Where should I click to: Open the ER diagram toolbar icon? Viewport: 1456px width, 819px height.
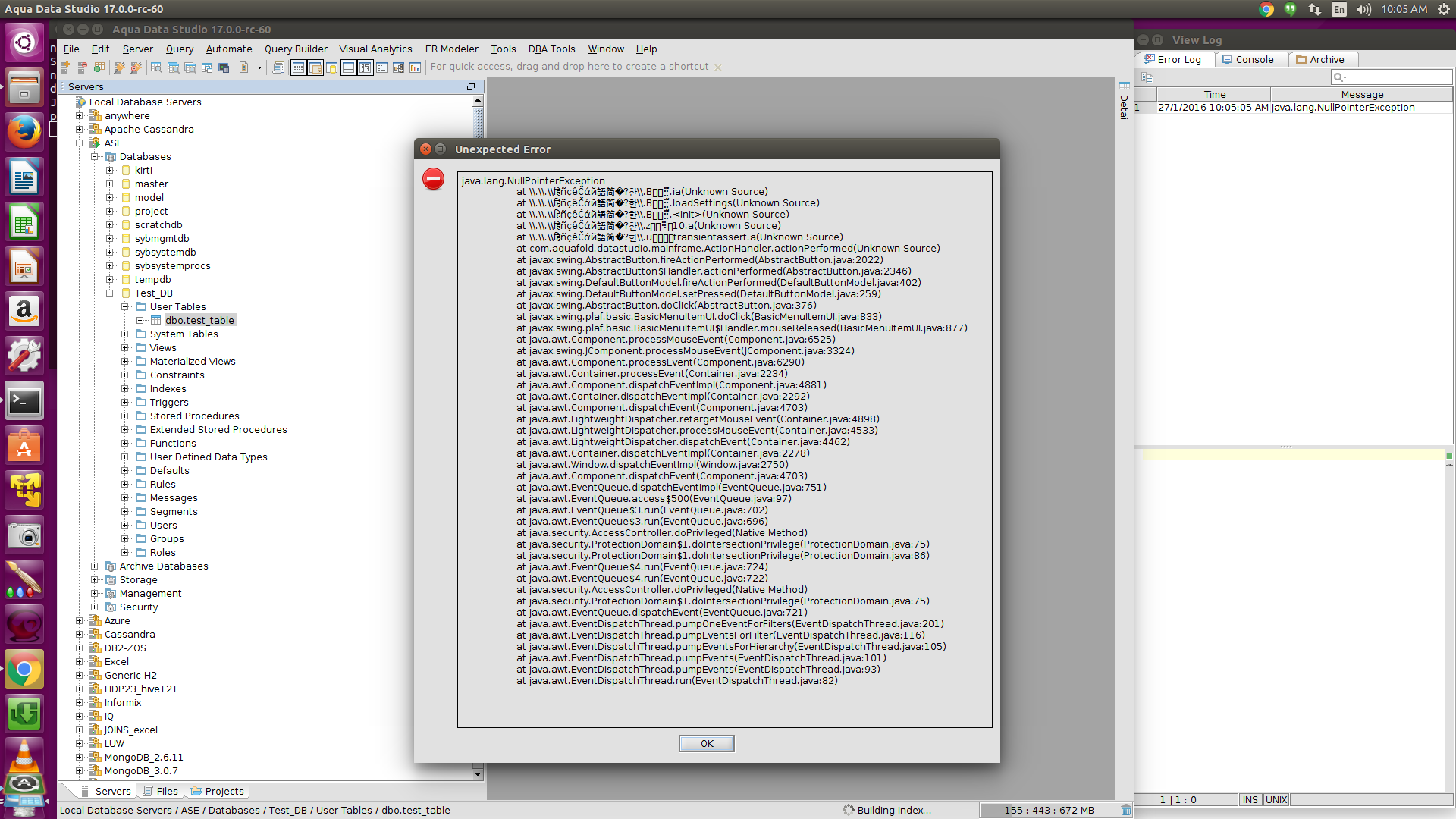[398, 67]
